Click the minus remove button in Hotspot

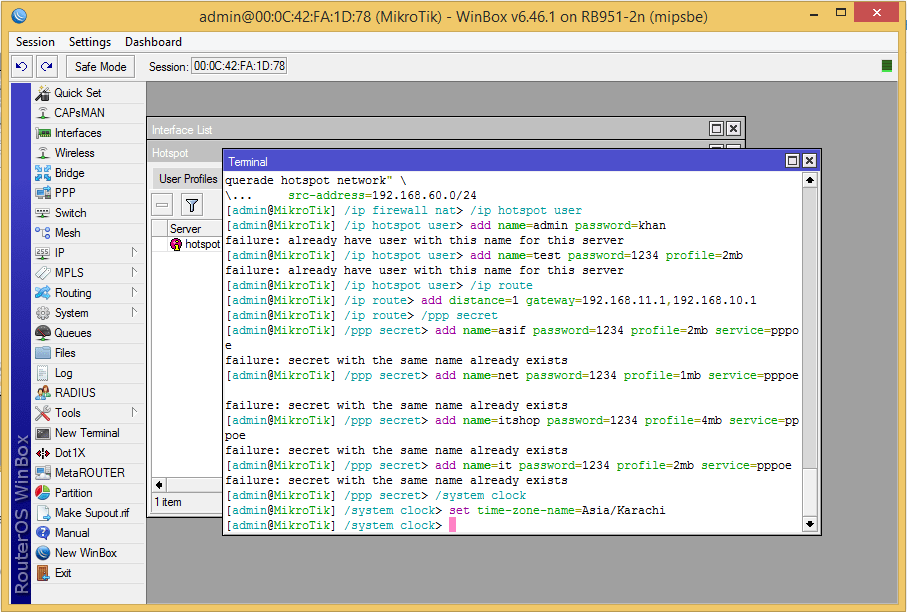coord(162,205)
